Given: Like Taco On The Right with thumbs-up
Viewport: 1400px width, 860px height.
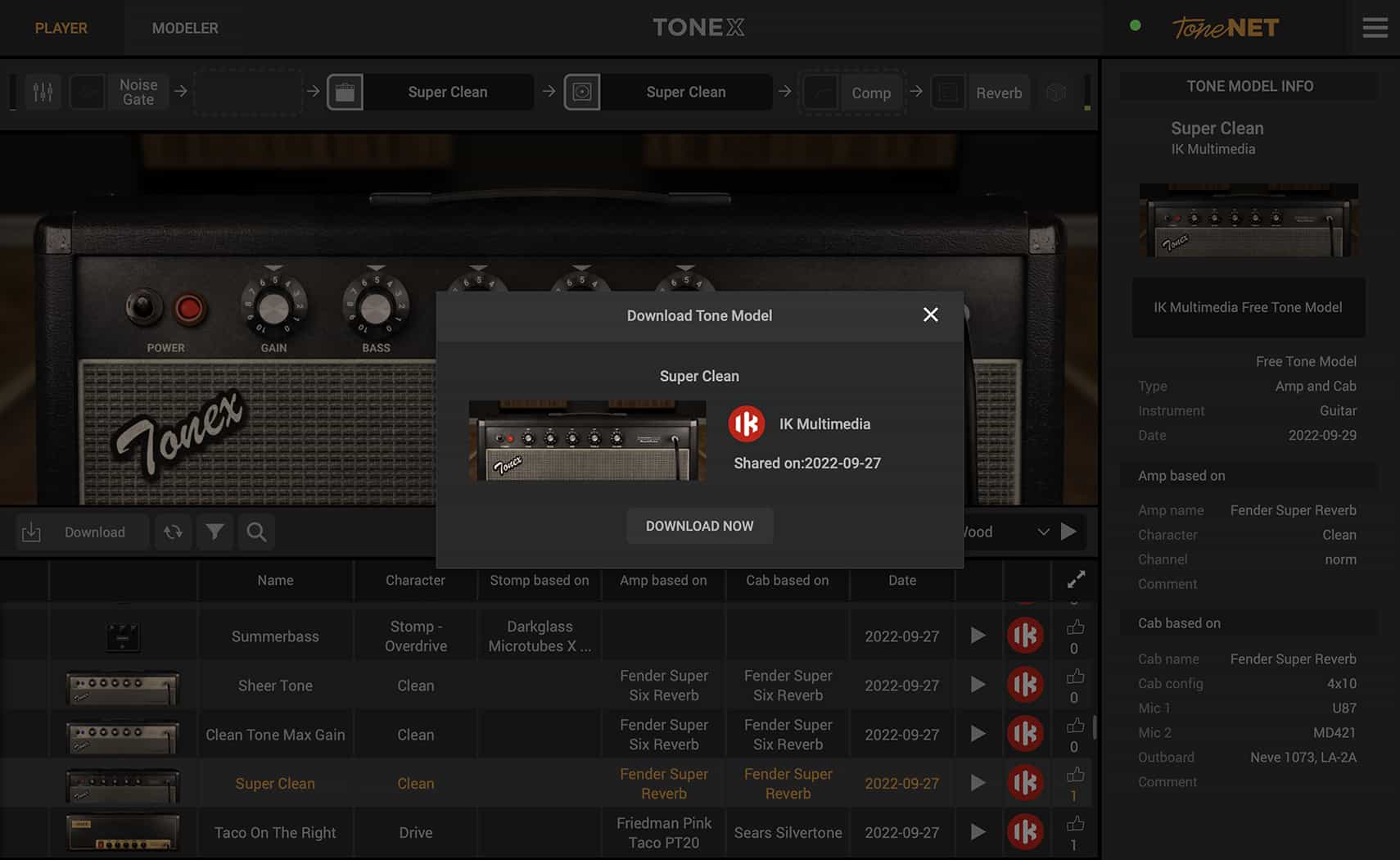Looking at the screenshot, I should coord(1075,824).
